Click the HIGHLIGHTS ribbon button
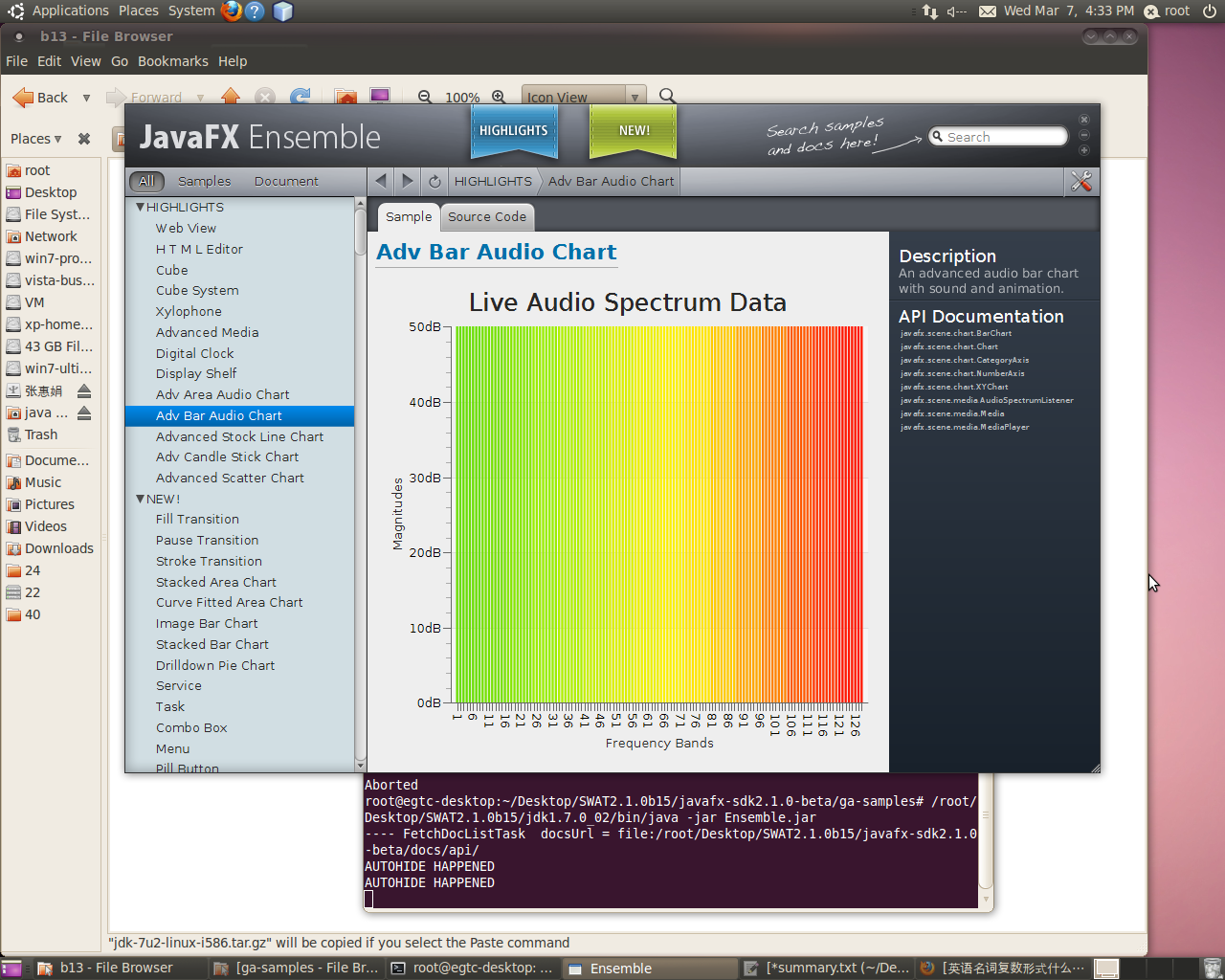This screenshot has width=1225, height=980. pos(514,131)
